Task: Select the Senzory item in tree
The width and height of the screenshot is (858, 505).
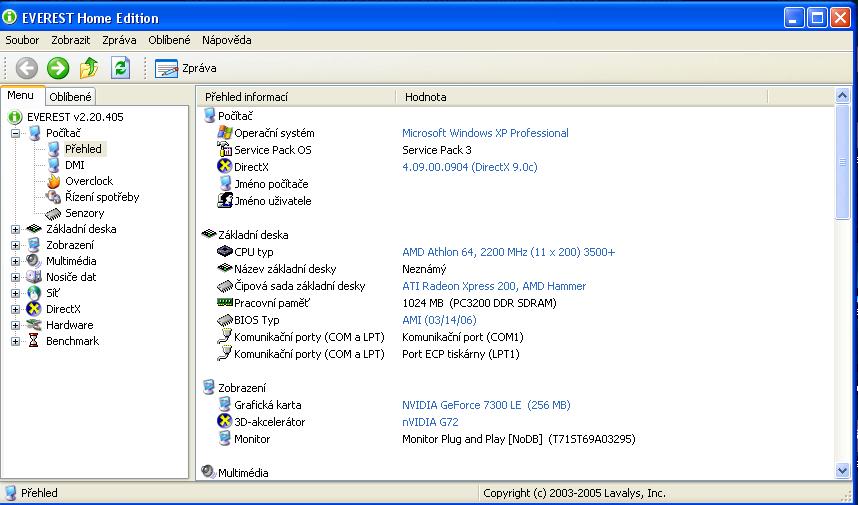Action: click(84, 213)
